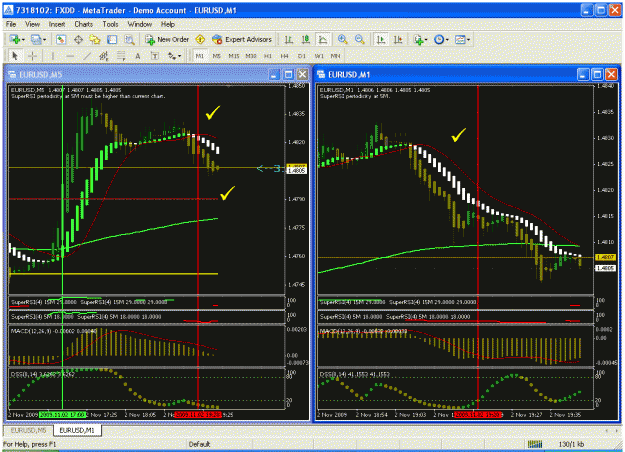The height and width of the screenshot is (452, 625).
Task: Expand the Periods dropdown arrow
Action: point(447,39)
